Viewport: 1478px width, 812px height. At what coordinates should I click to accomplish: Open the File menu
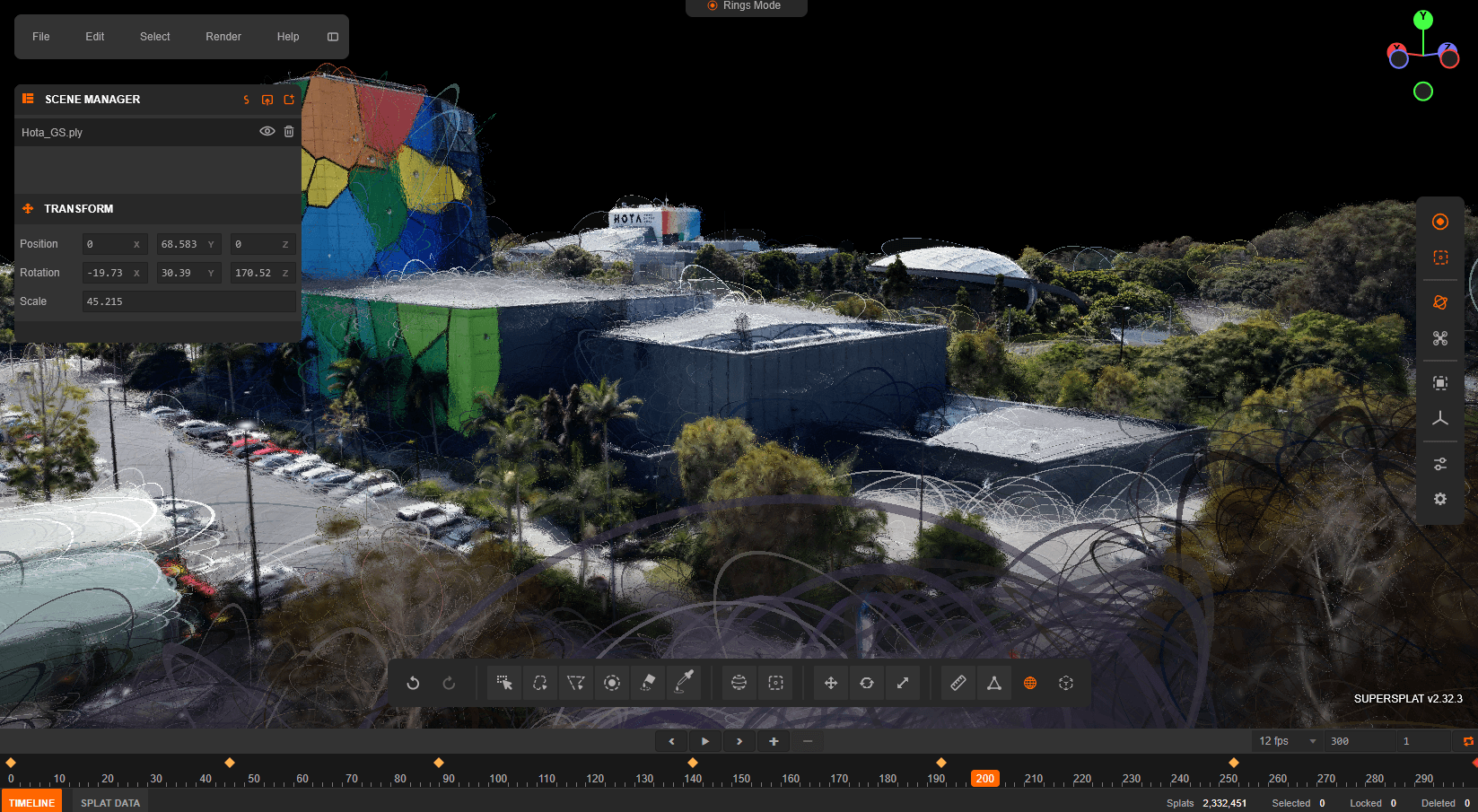[41, 37]
